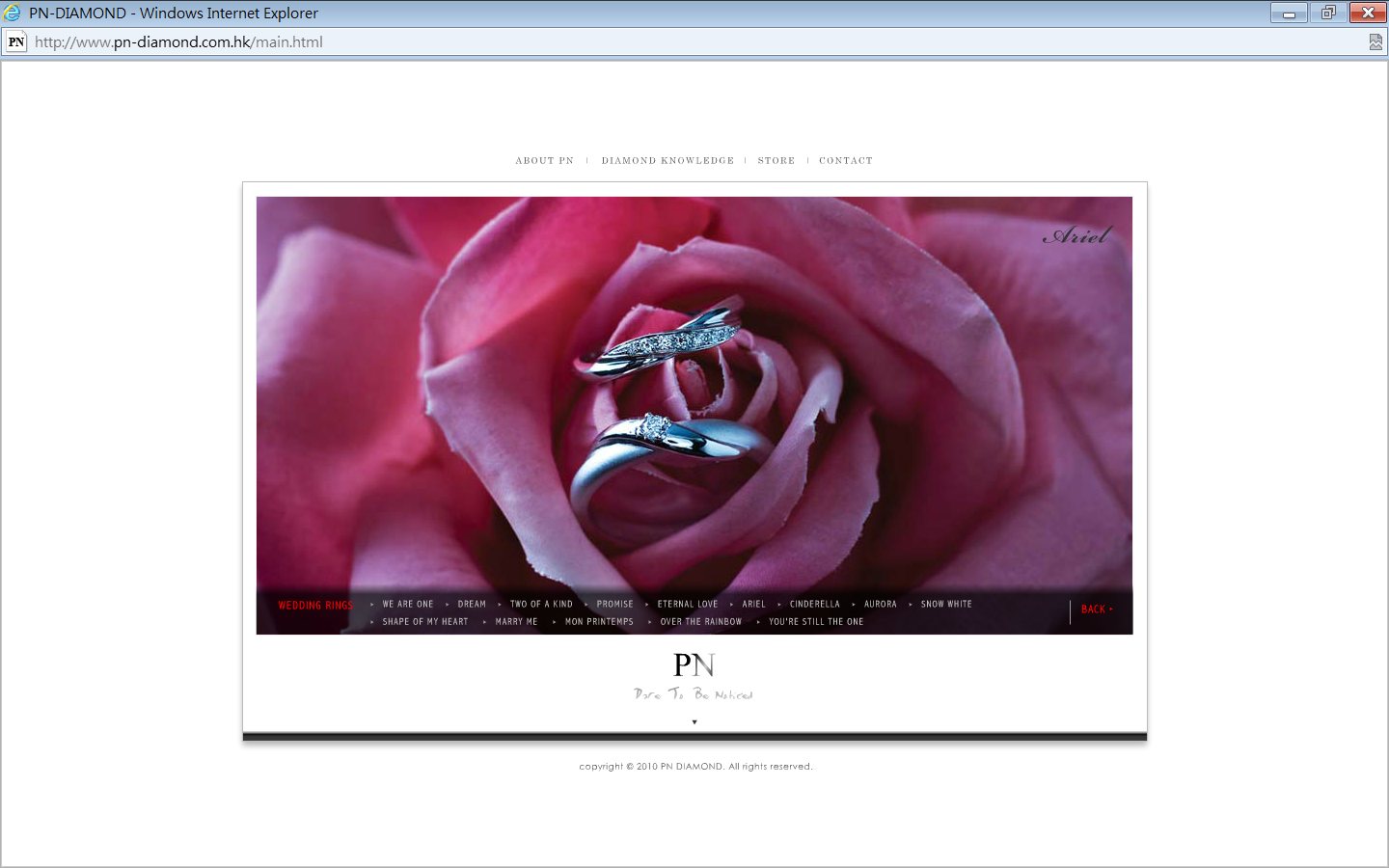Click the Wedding Rings category label
The image size is (1389, 868).
pyautogui.click(x=315, y=606)
